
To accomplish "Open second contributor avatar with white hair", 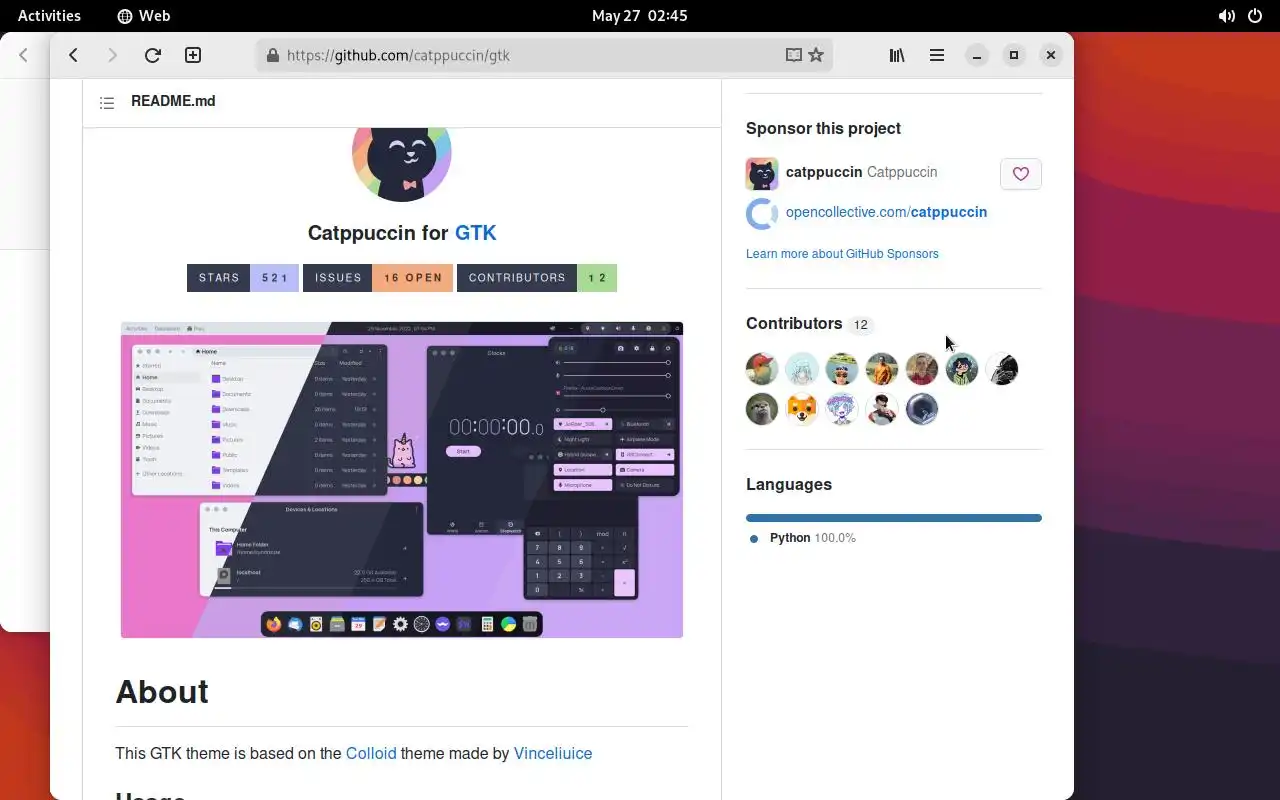I will 802,369.
